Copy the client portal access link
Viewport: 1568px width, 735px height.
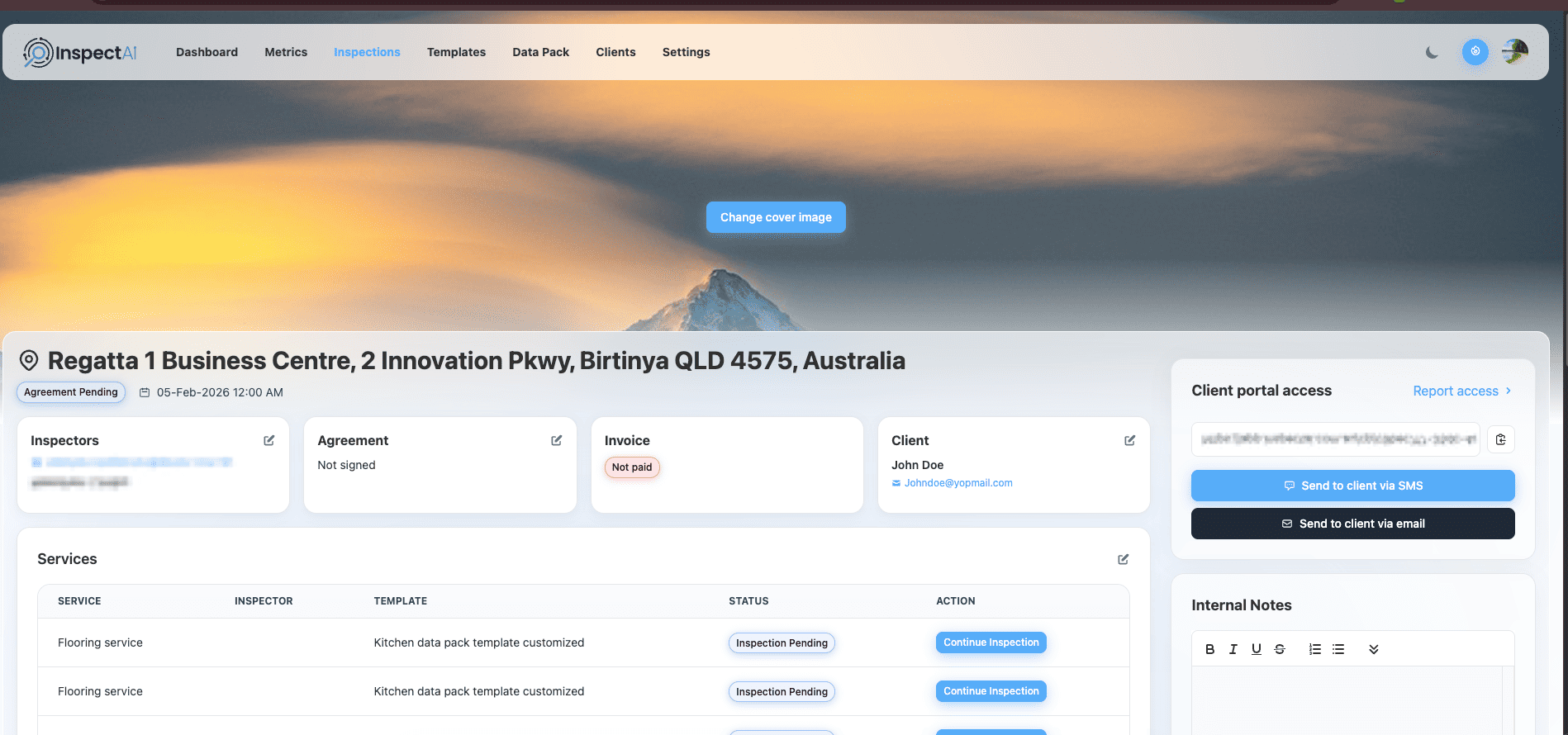click(1500, 439)
